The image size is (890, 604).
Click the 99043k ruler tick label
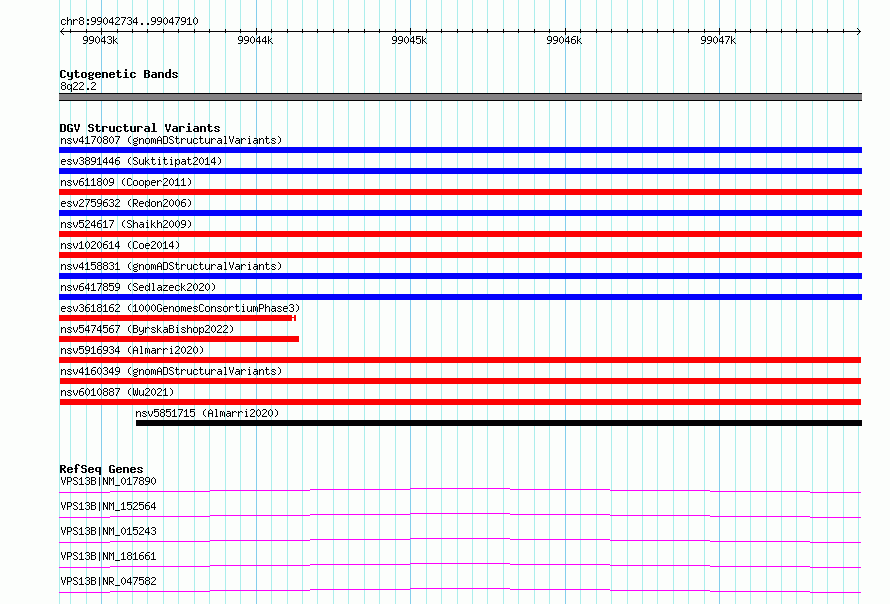(x=100, y=40)
